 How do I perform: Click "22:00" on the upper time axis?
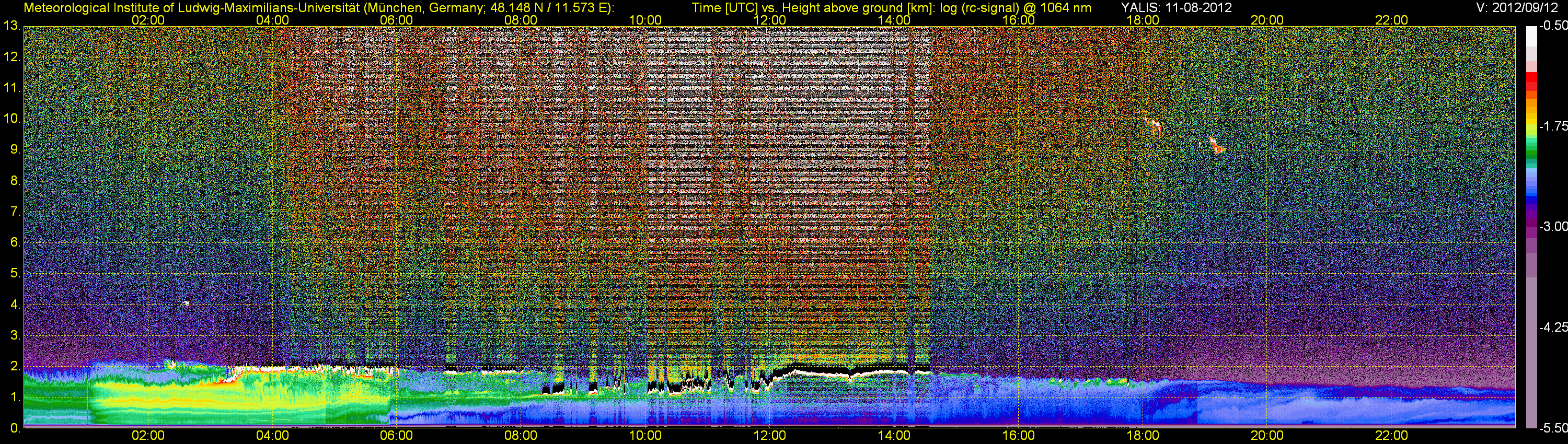1391,20
